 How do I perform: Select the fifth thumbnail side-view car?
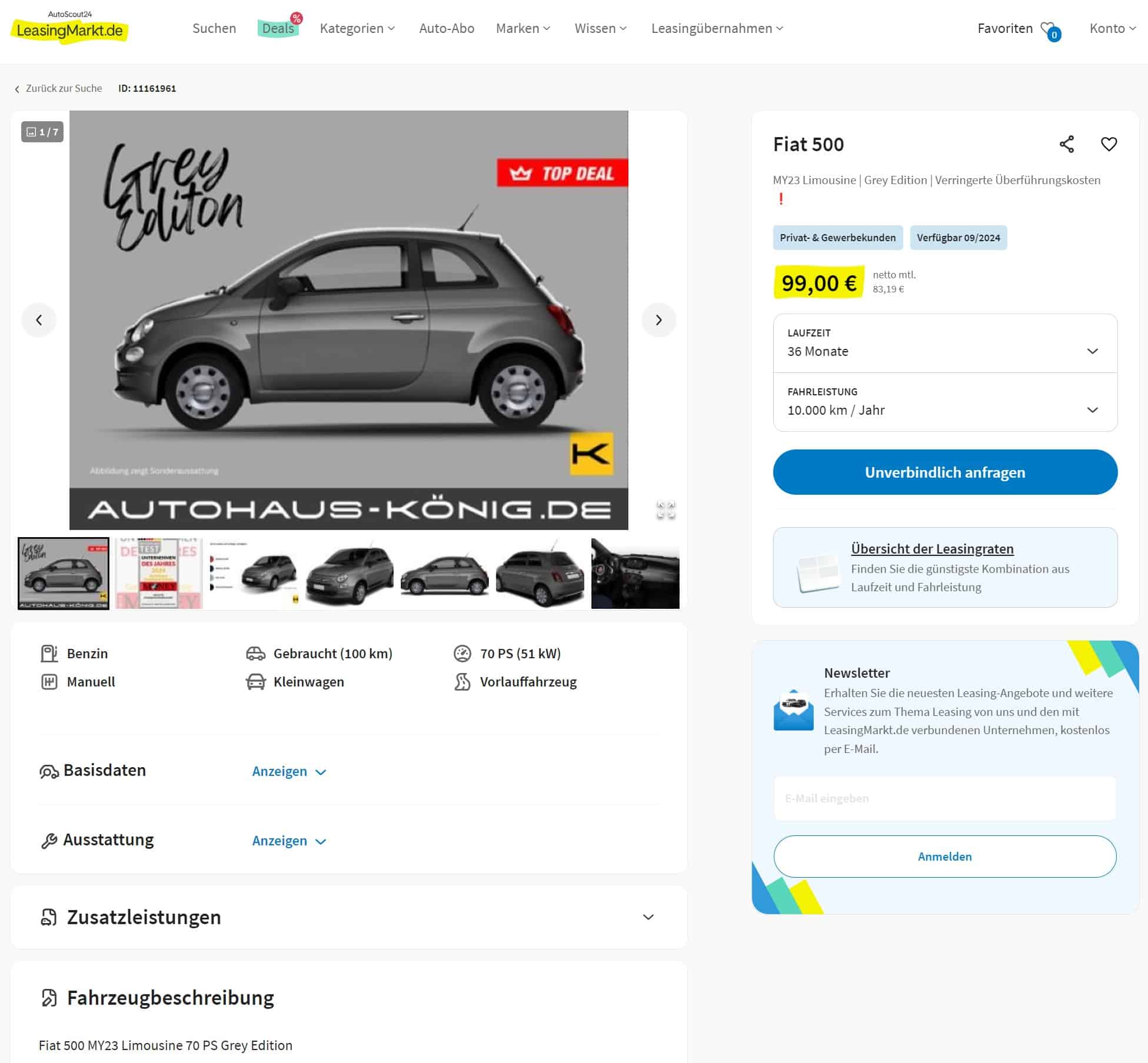coord(445,573)
